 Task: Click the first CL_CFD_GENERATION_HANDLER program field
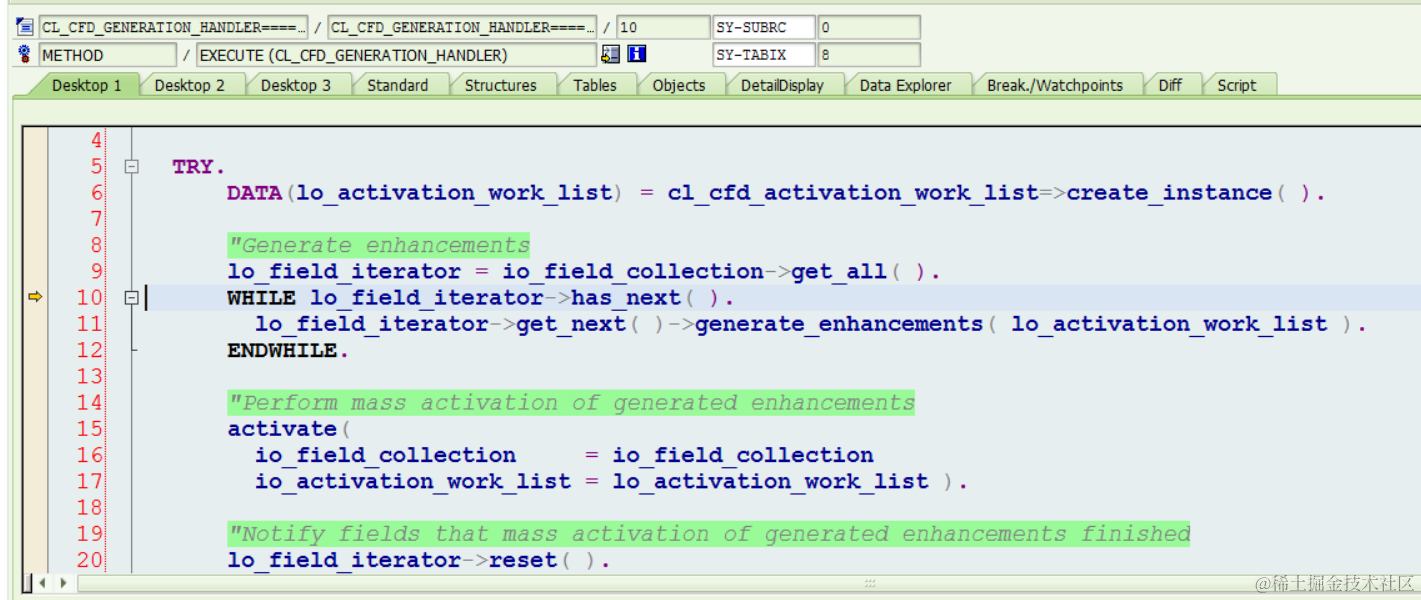174,27
